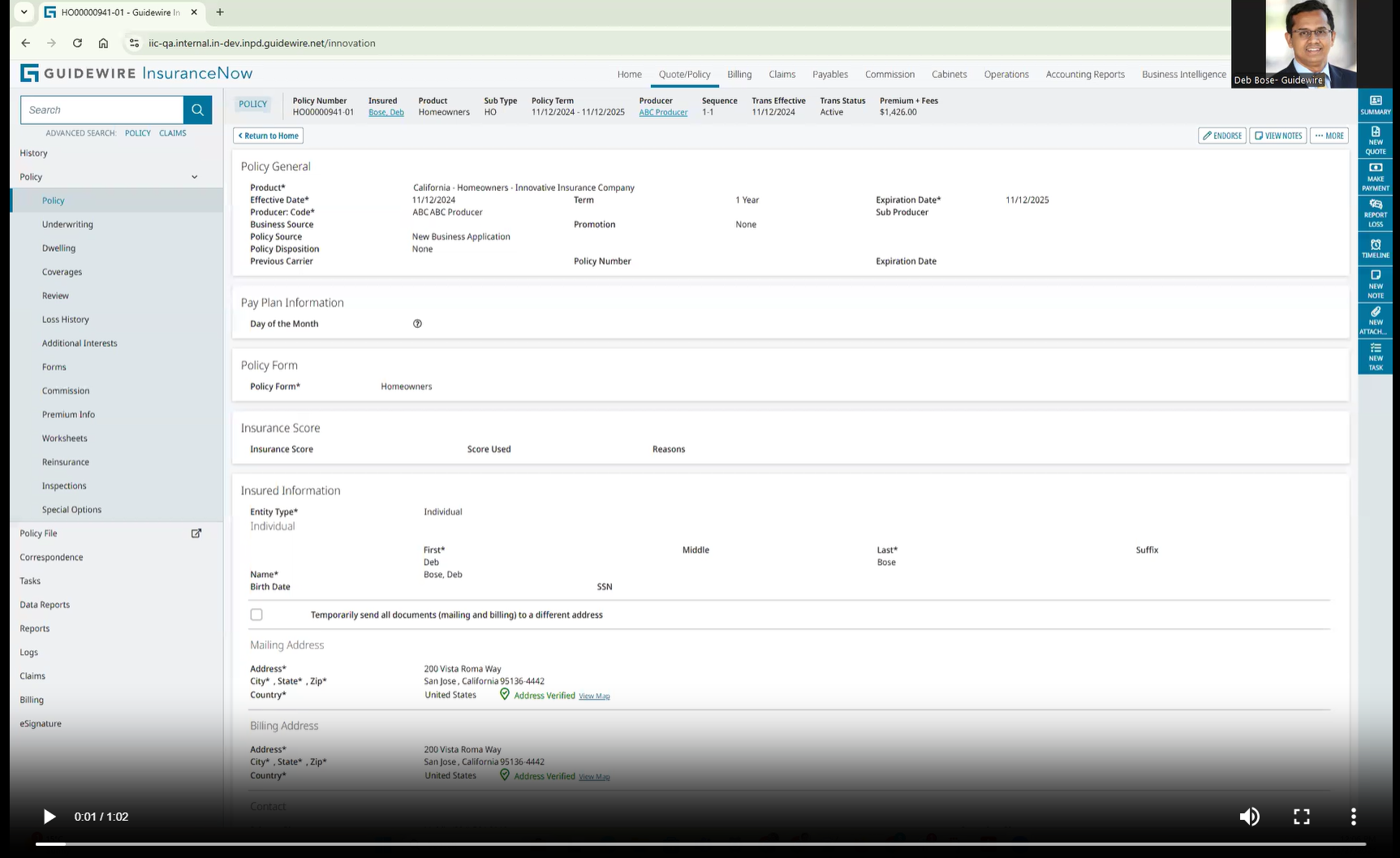Click the browser address bar URL

pos(261,43)
